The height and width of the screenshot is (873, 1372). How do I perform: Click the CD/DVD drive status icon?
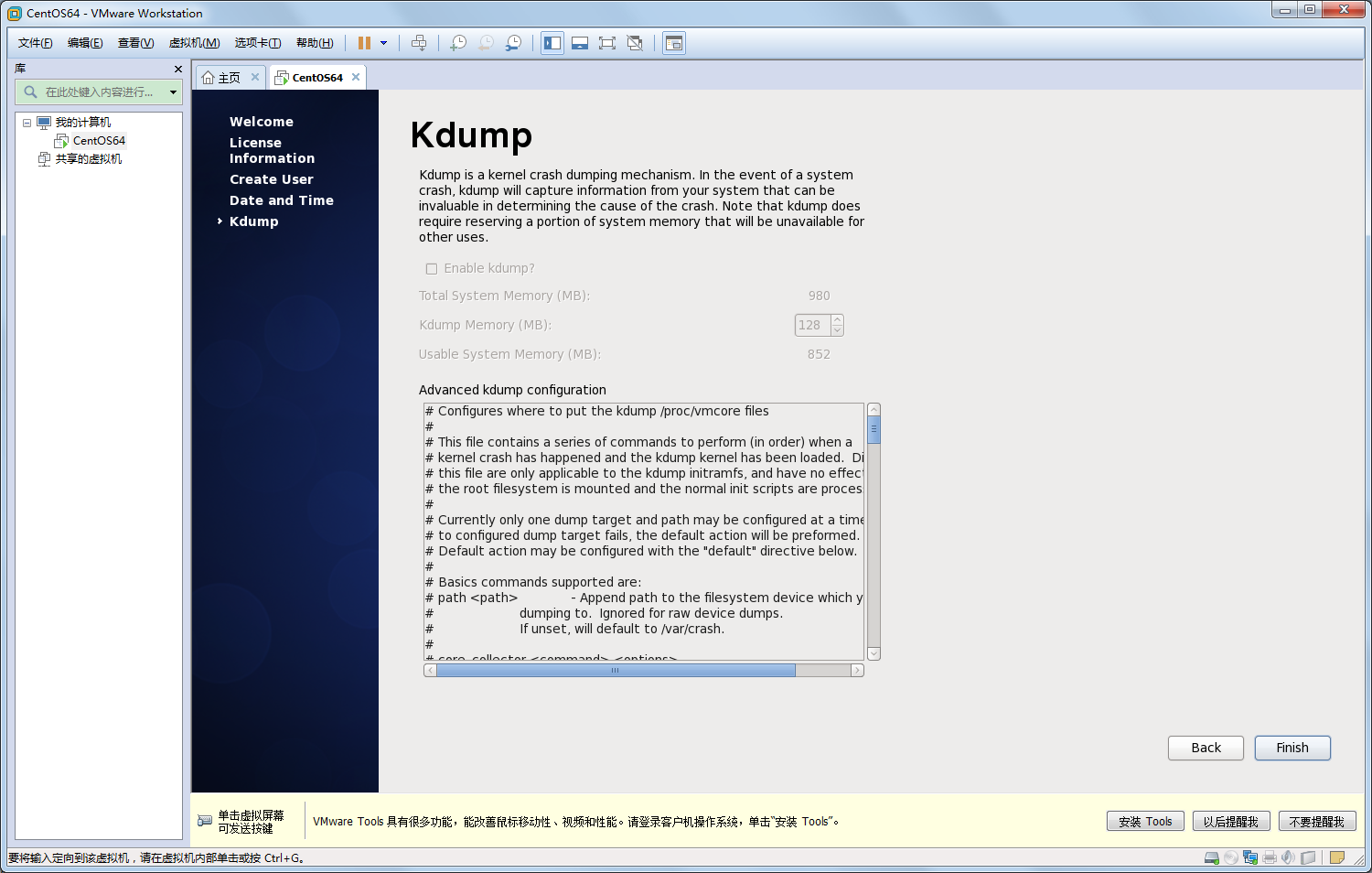1231,858
